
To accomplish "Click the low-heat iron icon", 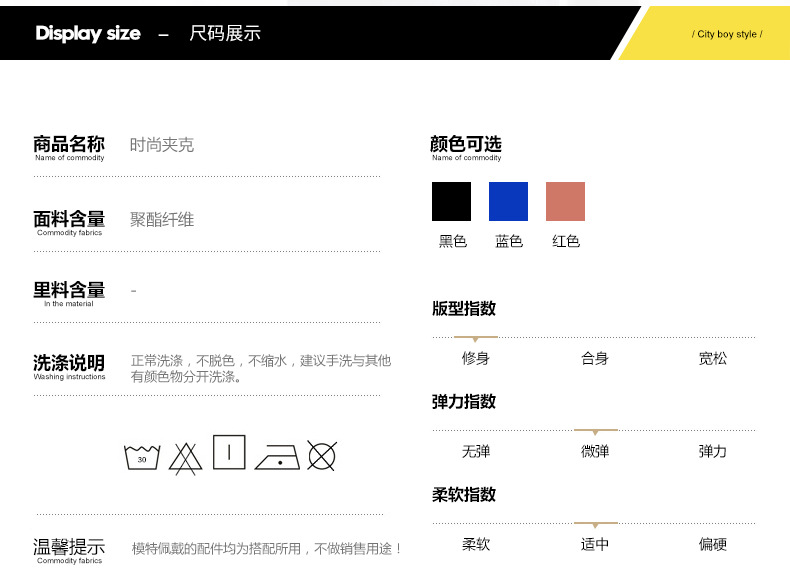I will [x=277, y=457].
